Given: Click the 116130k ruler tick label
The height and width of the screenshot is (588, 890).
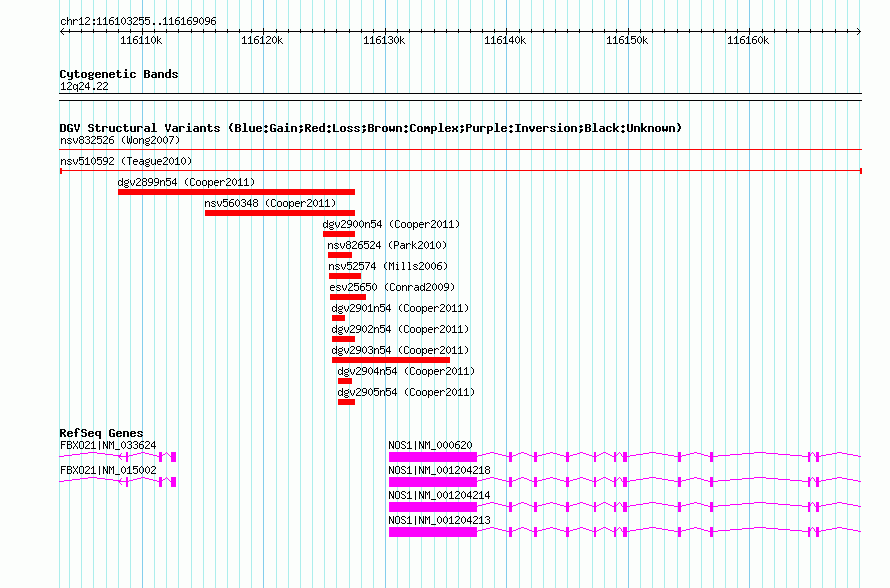Looking at the screenshot, I should (x=384, y=40).
